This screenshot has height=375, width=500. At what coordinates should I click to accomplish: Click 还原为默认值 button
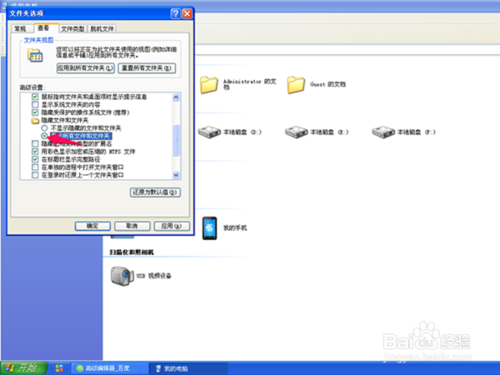(x=155, y=192)
